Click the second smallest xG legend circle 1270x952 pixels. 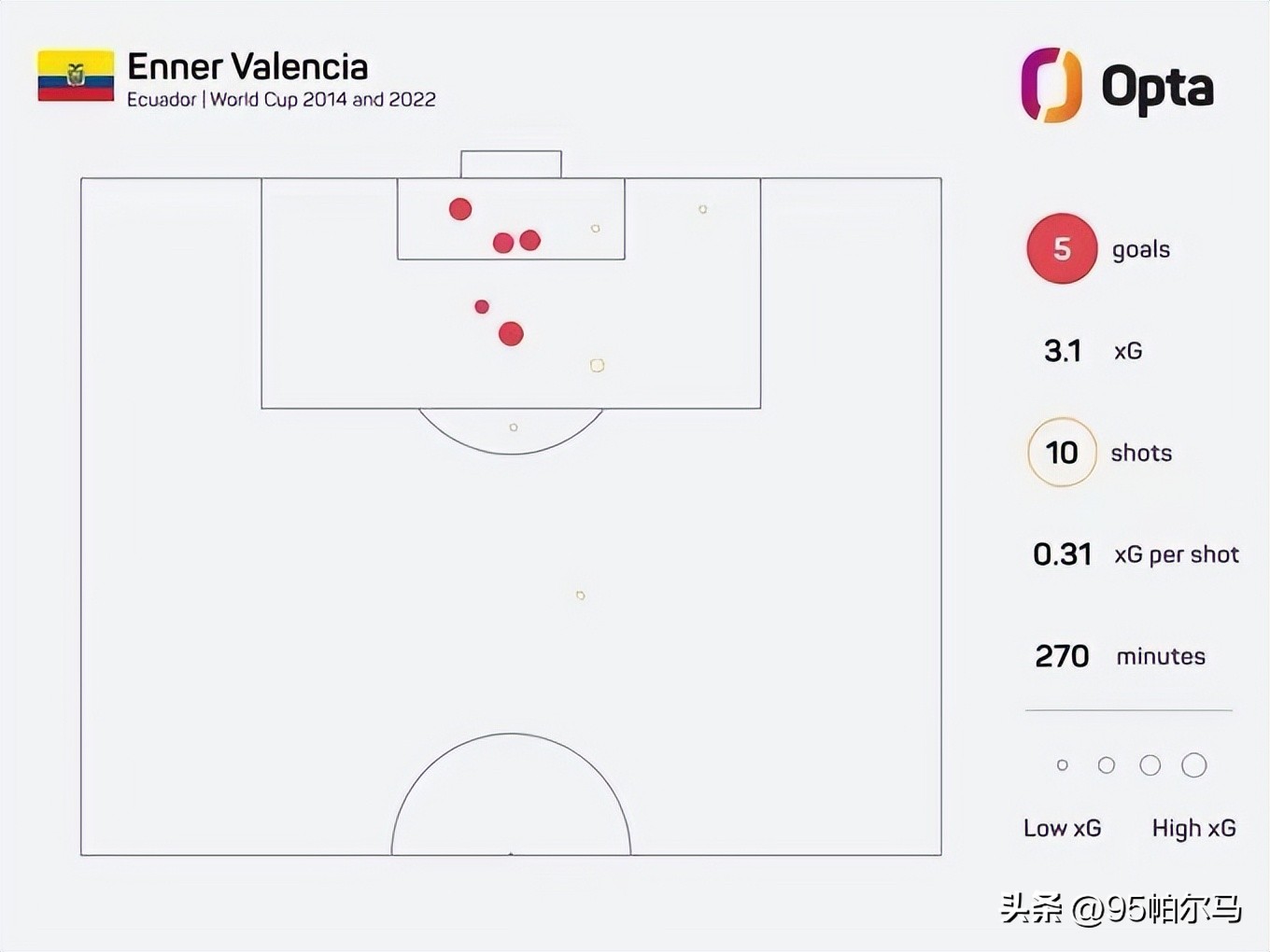pos(1107,765)
